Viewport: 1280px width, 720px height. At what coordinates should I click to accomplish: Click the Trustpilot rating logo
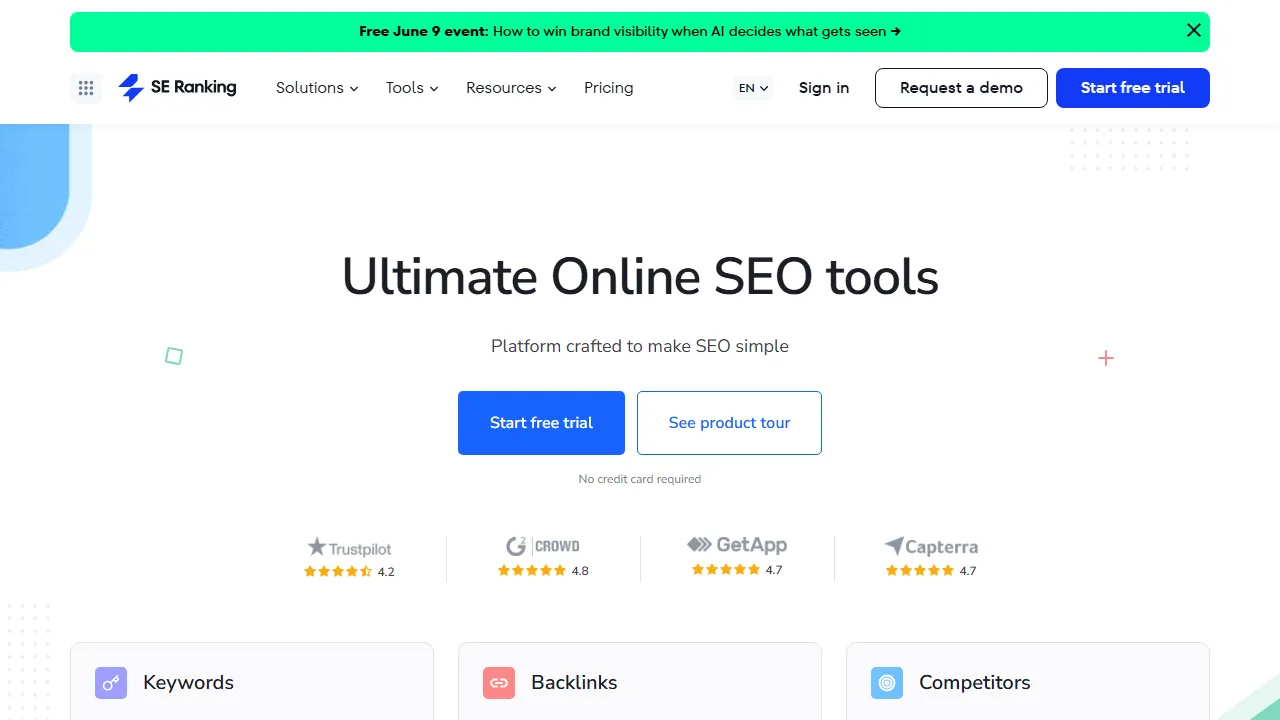tap(349, 547)
